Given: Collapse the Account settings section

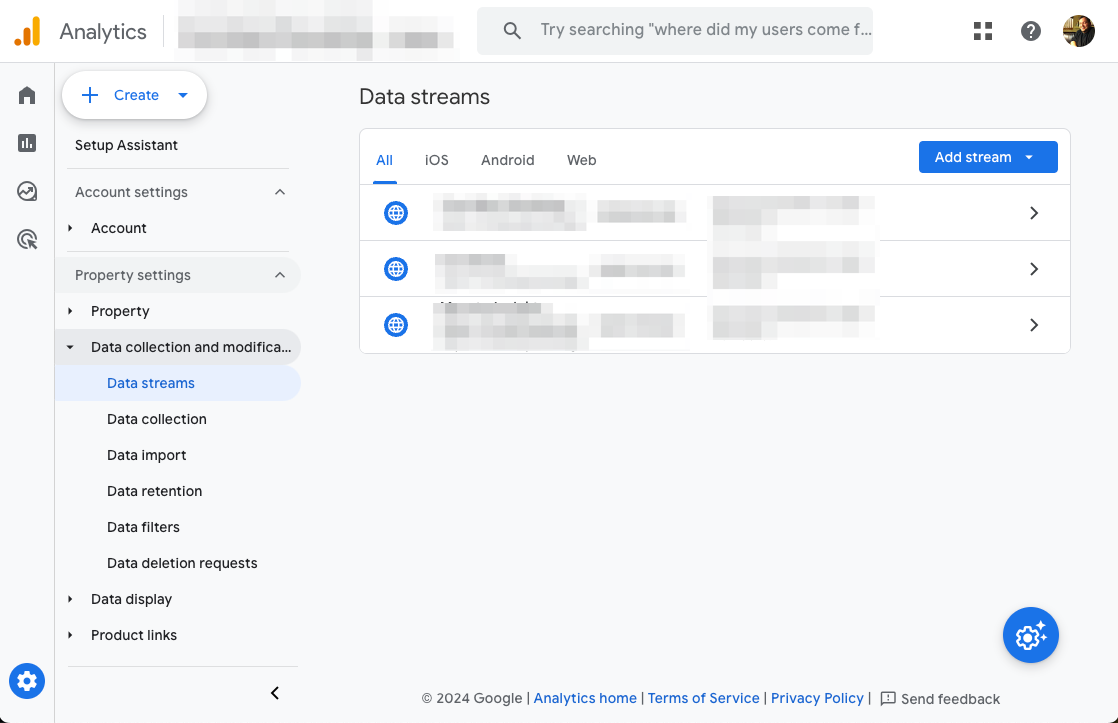Looking at the screenshot, I should pos(280,192).
